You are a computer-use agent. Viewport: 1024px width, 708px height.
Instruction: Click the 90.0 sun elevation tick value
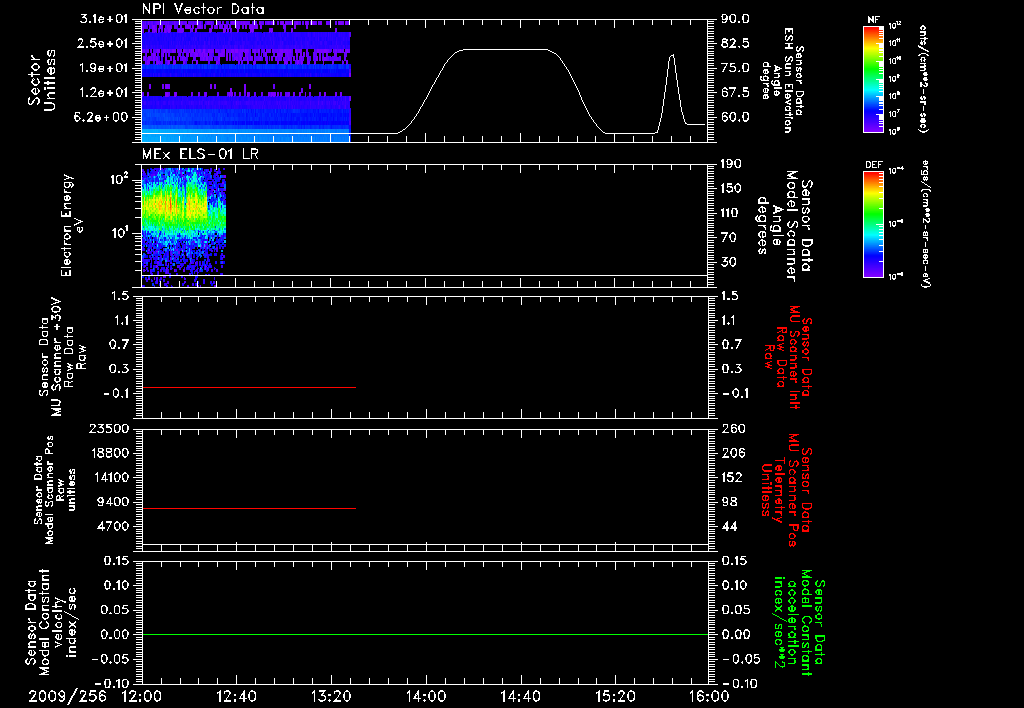point(735,19)
